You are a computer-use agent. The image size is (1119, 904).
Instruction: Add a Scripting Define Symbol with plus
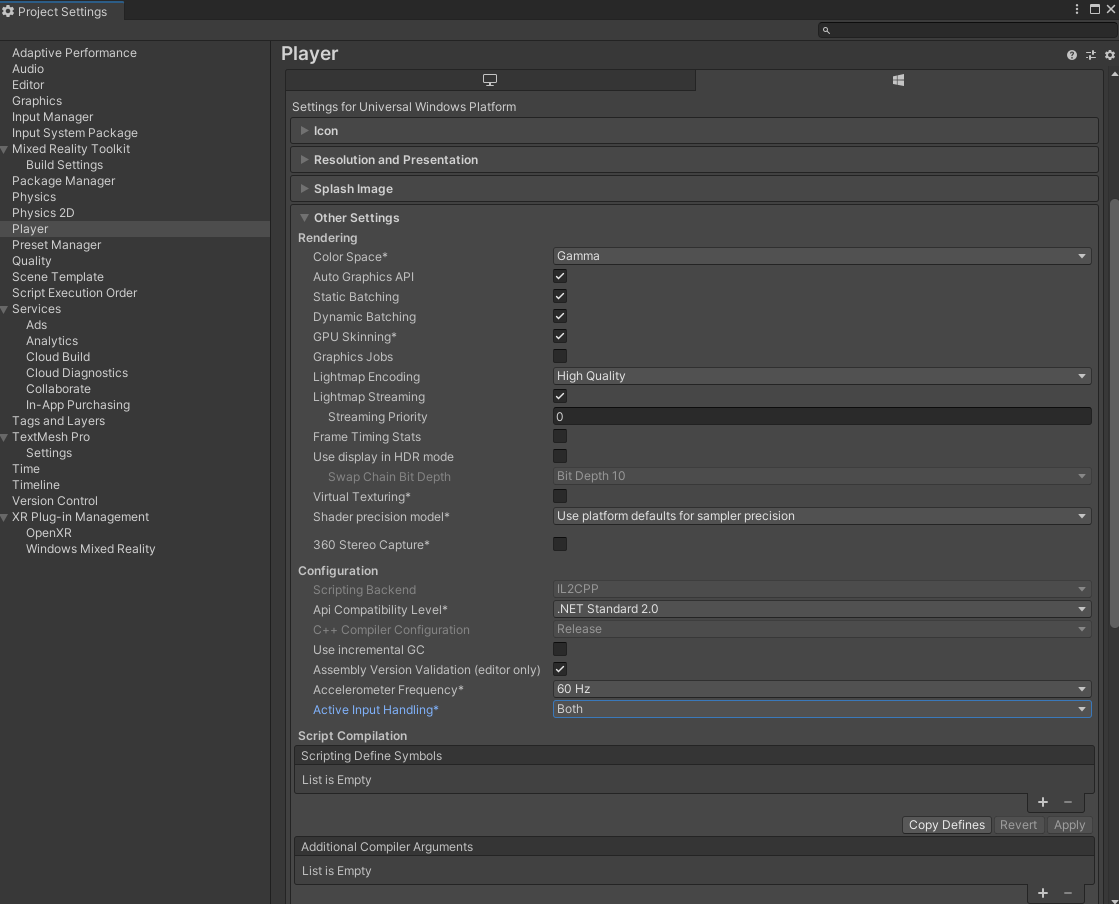(1043, 802)
